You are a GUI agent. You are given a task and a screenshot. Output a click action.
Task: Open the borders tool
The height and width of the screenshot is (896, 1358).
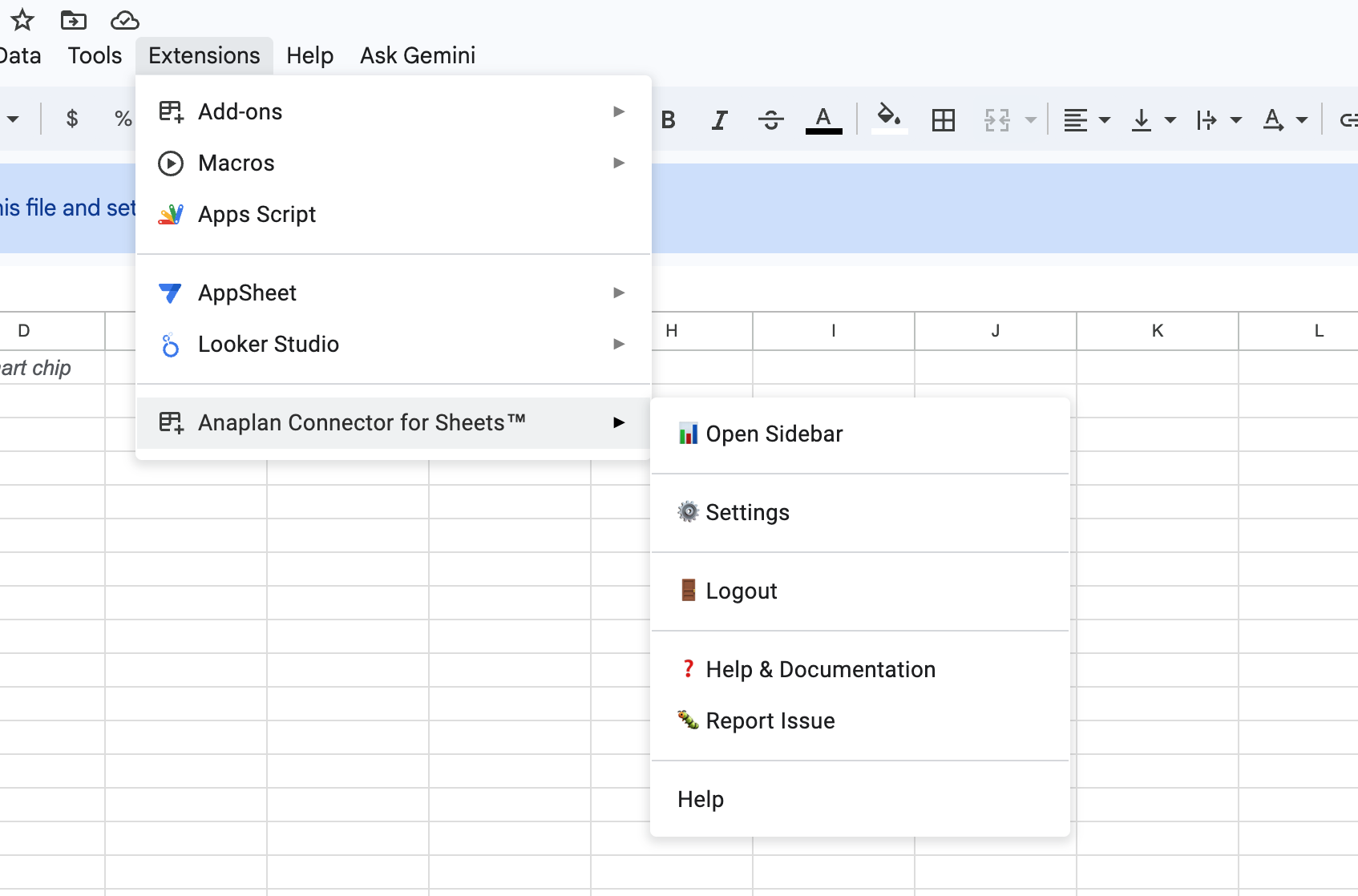[x=944, y=119]
